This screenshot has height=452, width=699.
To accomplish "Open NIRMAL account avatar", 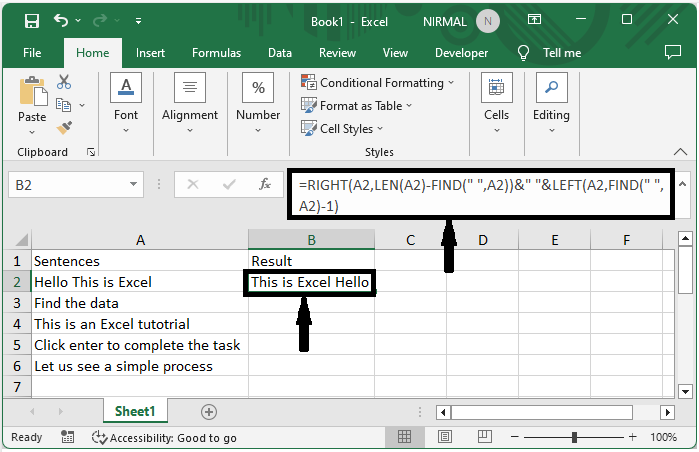I will [x=488, y=21].
